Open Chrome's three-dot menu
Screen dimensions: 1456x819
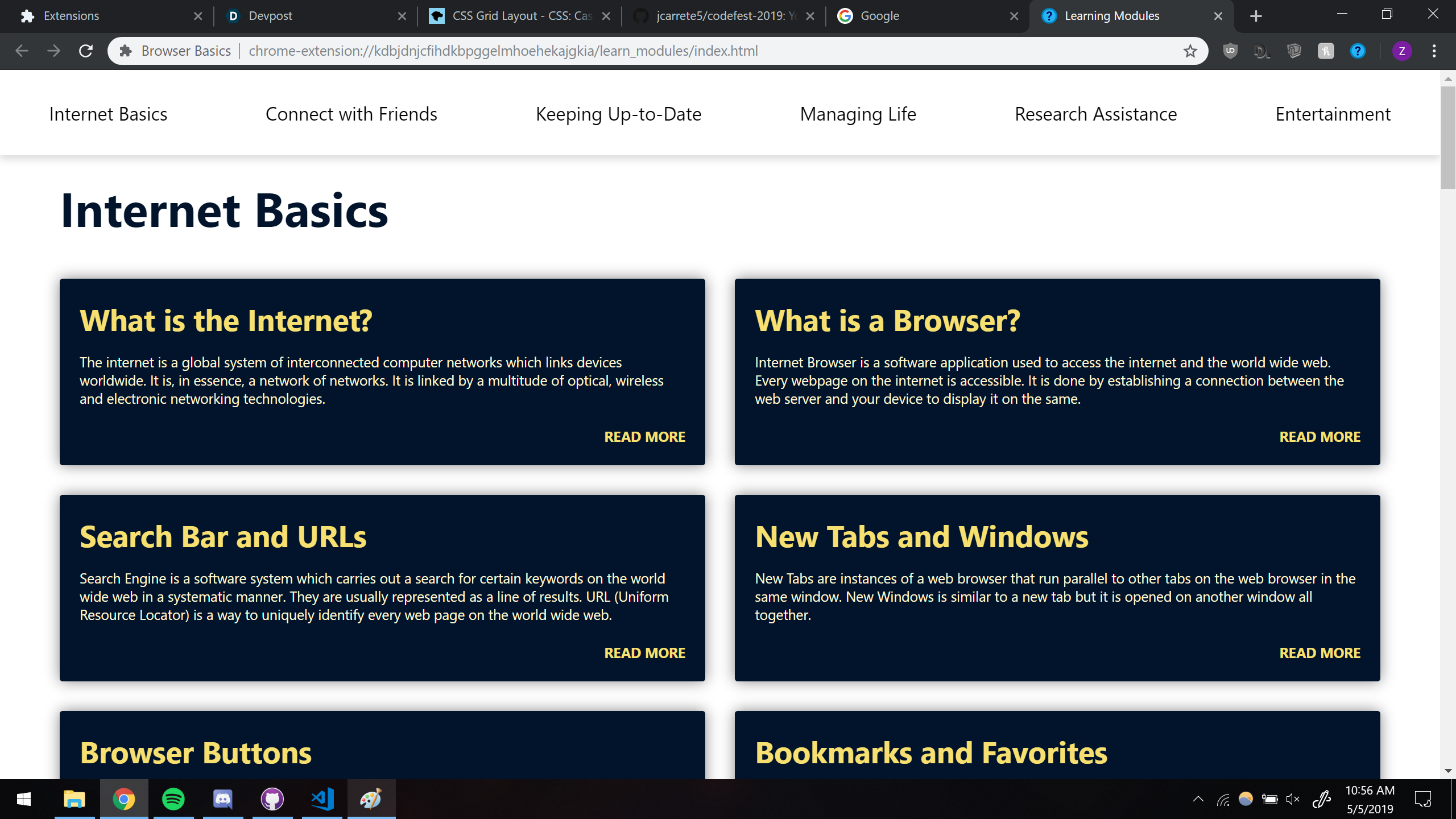pos(1434,51)
